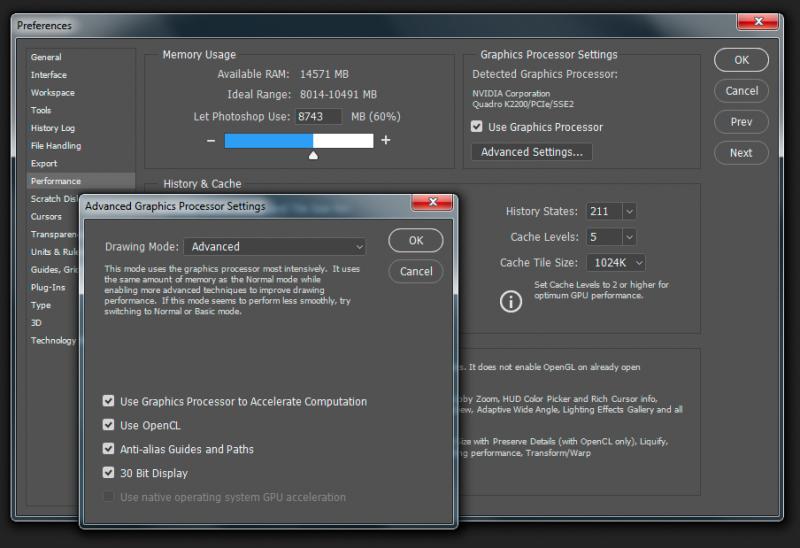The width and height of the screenshot is (800, 548).
Task: Click the Next button
Action: point(741,153)
